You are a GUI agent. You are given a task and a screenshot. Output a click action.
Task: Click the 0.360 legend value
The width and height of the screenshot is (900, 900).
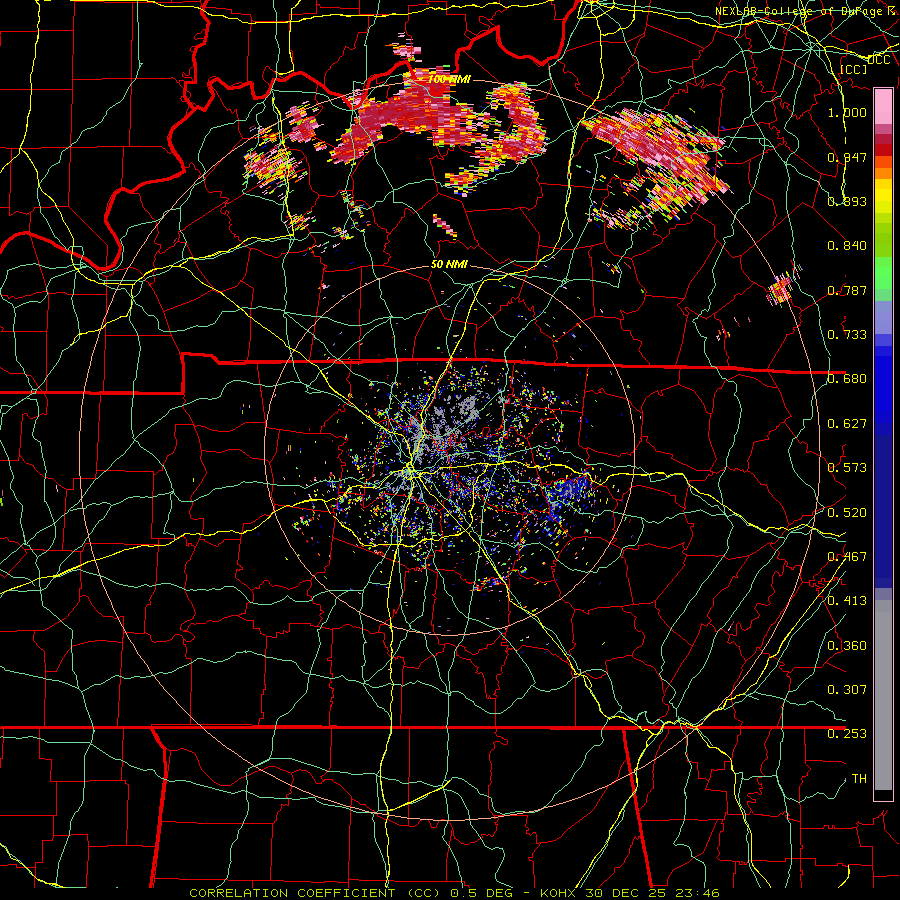[x=847, y=646]
